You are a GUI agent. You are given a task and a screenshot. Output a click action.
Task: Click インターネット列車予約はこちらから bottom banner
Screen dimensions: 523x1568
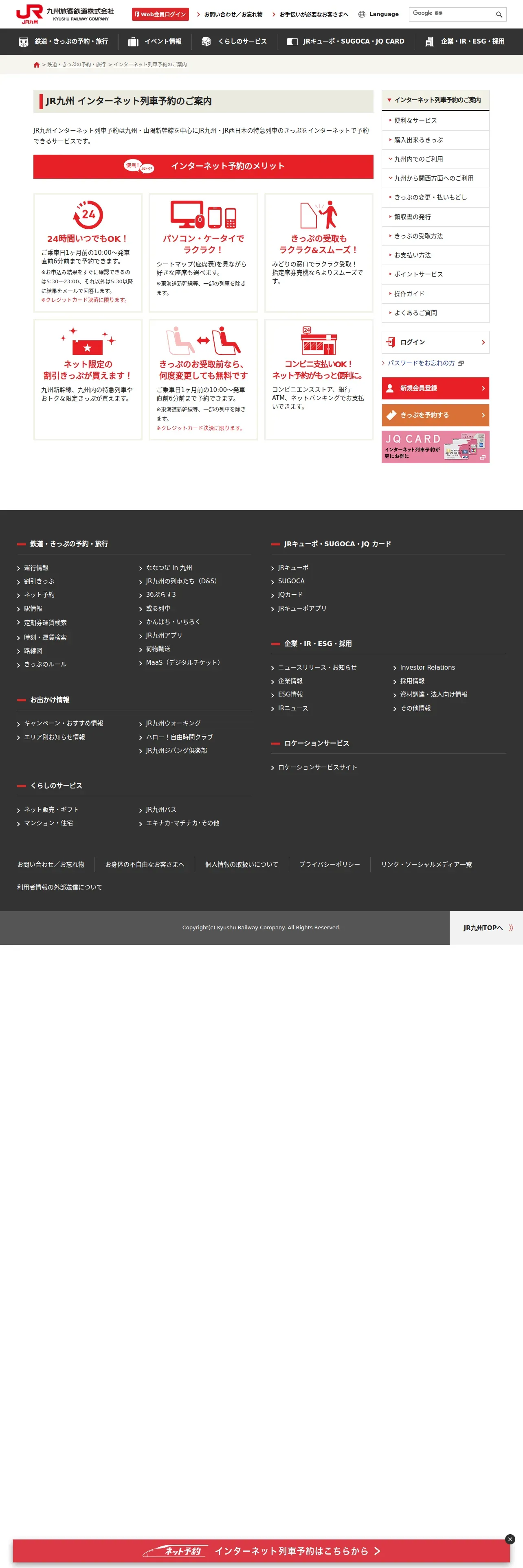[x=261, y=1551]
